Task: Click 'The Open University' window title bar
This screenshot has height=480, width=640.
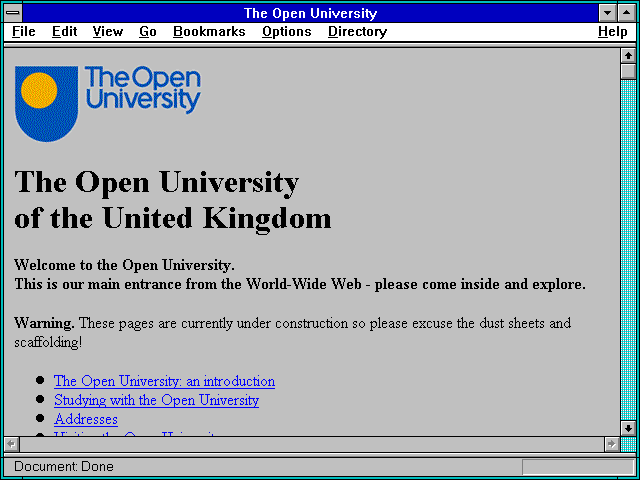Action: point(310,13)
